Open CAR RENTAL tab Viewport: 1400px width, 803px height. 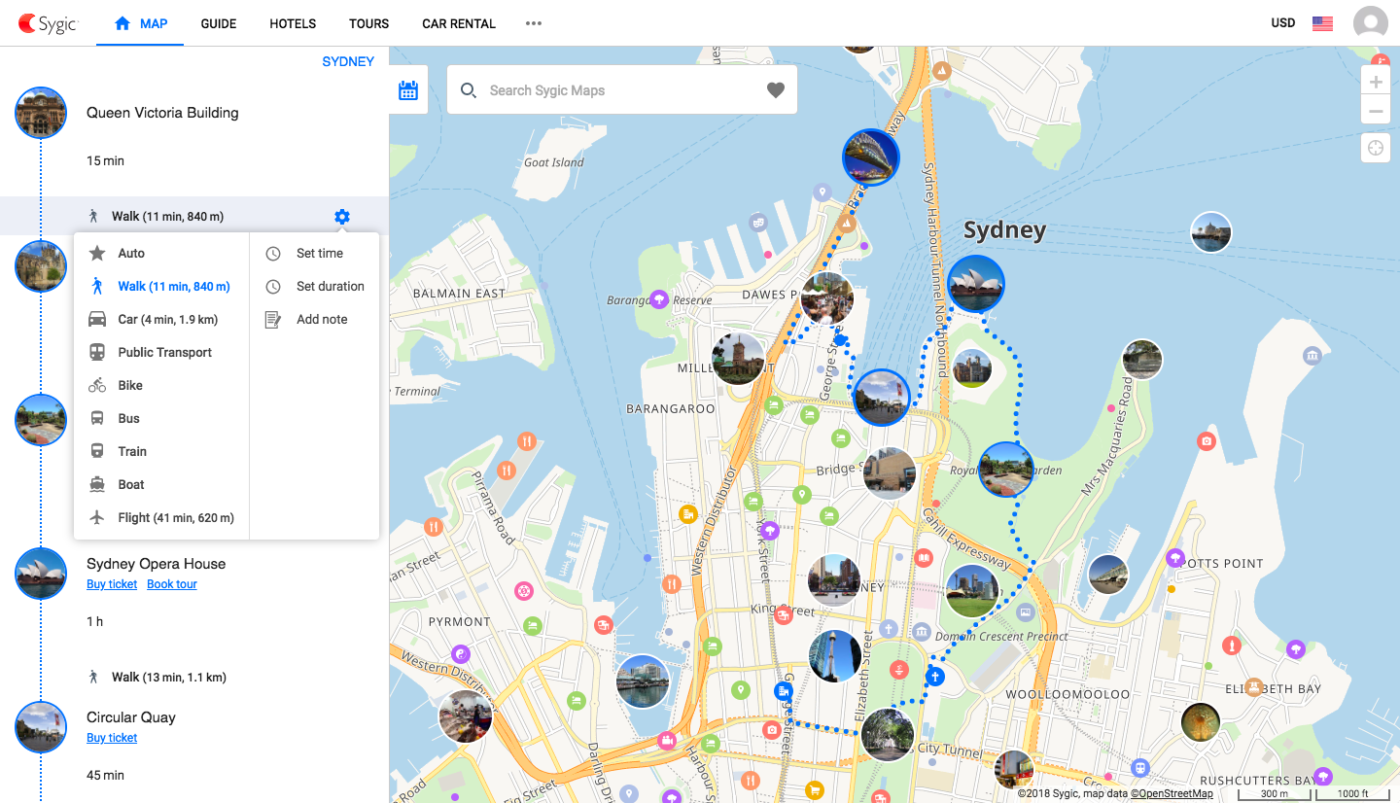[x=459, y=23]
